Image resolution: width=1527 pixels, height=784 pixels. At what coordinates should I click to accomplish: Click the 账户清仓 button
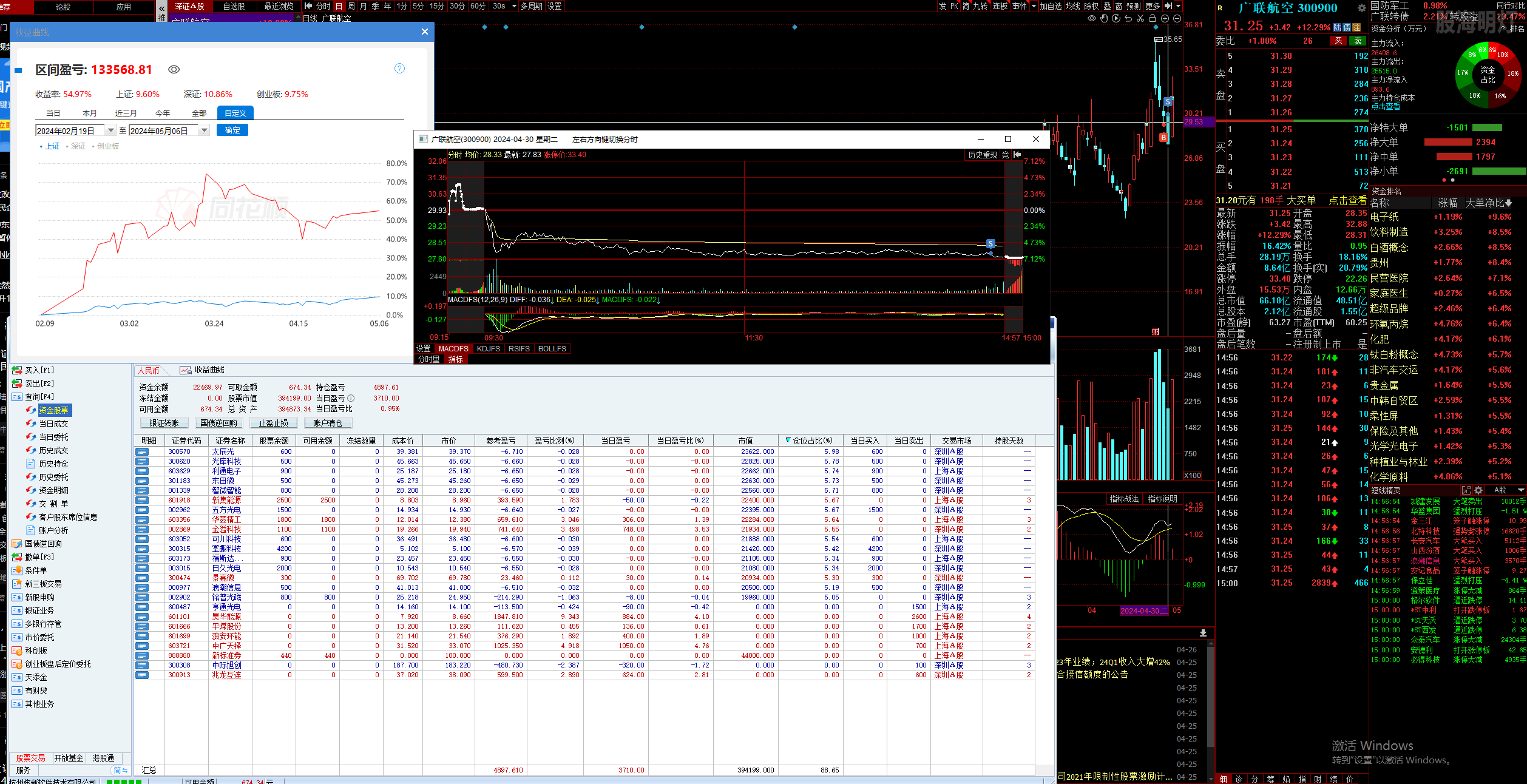328,423
